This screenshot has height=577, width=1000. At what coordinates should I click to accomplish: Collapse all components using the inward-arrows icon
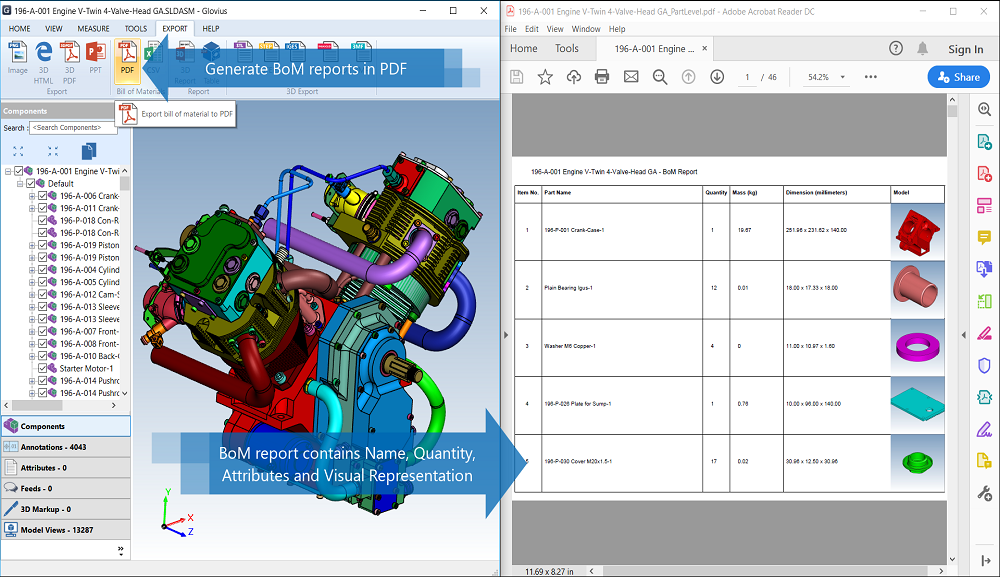point(53,151)
